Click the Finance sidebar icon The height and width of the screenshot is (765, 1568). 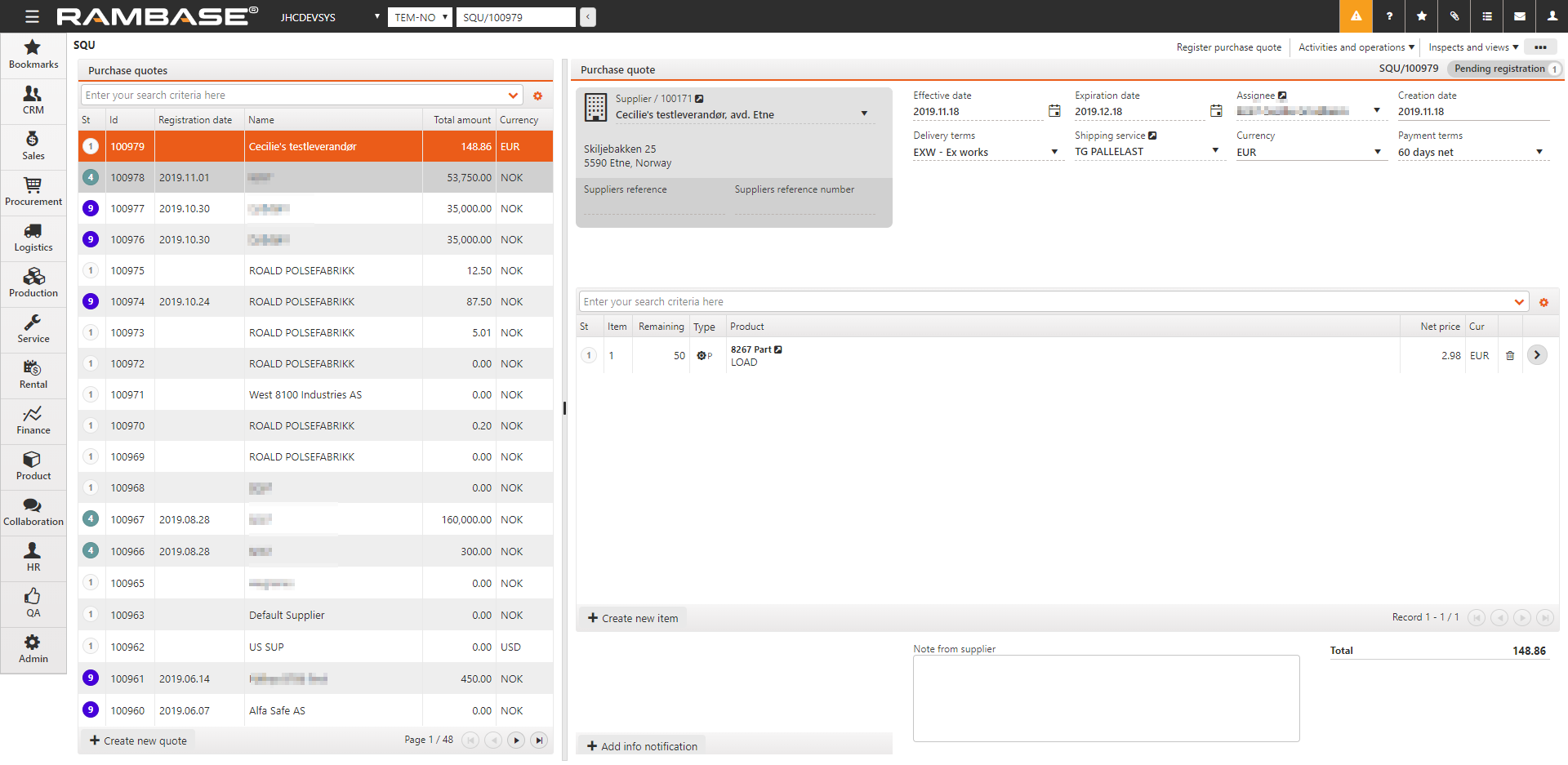click(33, 420)
